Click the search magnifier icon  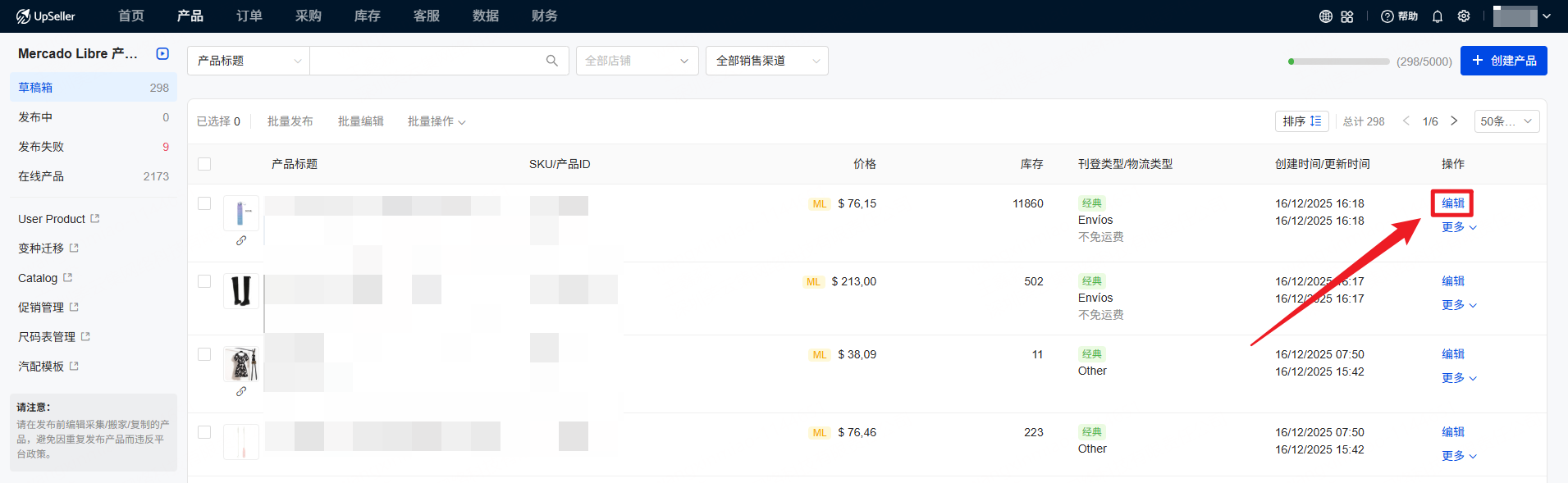coord(552,61)
